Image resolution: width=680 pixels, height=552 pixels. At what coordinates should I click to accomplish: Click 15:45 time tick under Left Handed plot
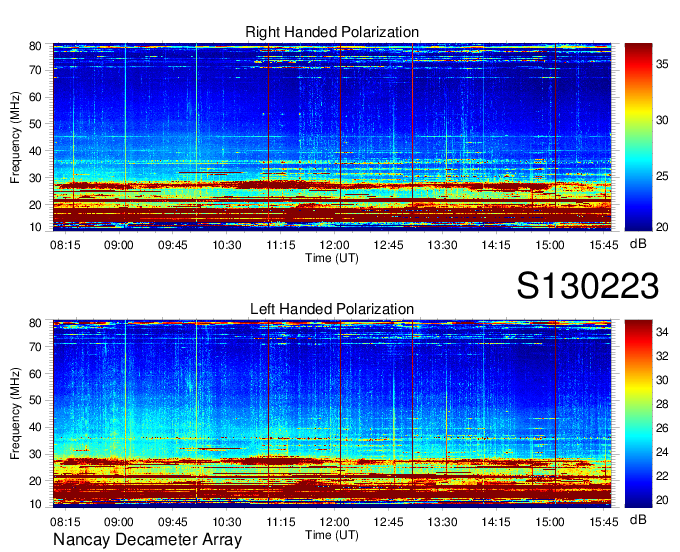point(604,522)
